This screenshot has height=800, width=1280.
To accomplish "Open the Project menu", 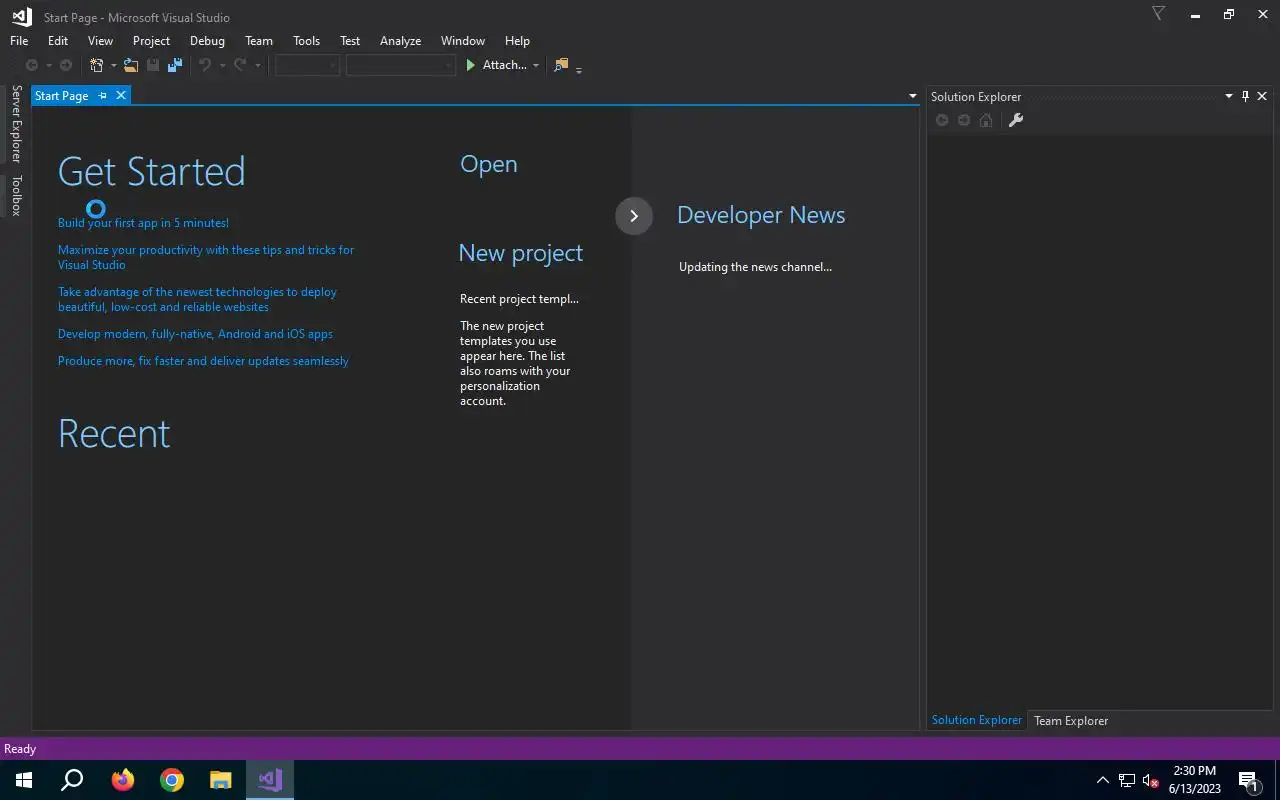I will 151,41.
